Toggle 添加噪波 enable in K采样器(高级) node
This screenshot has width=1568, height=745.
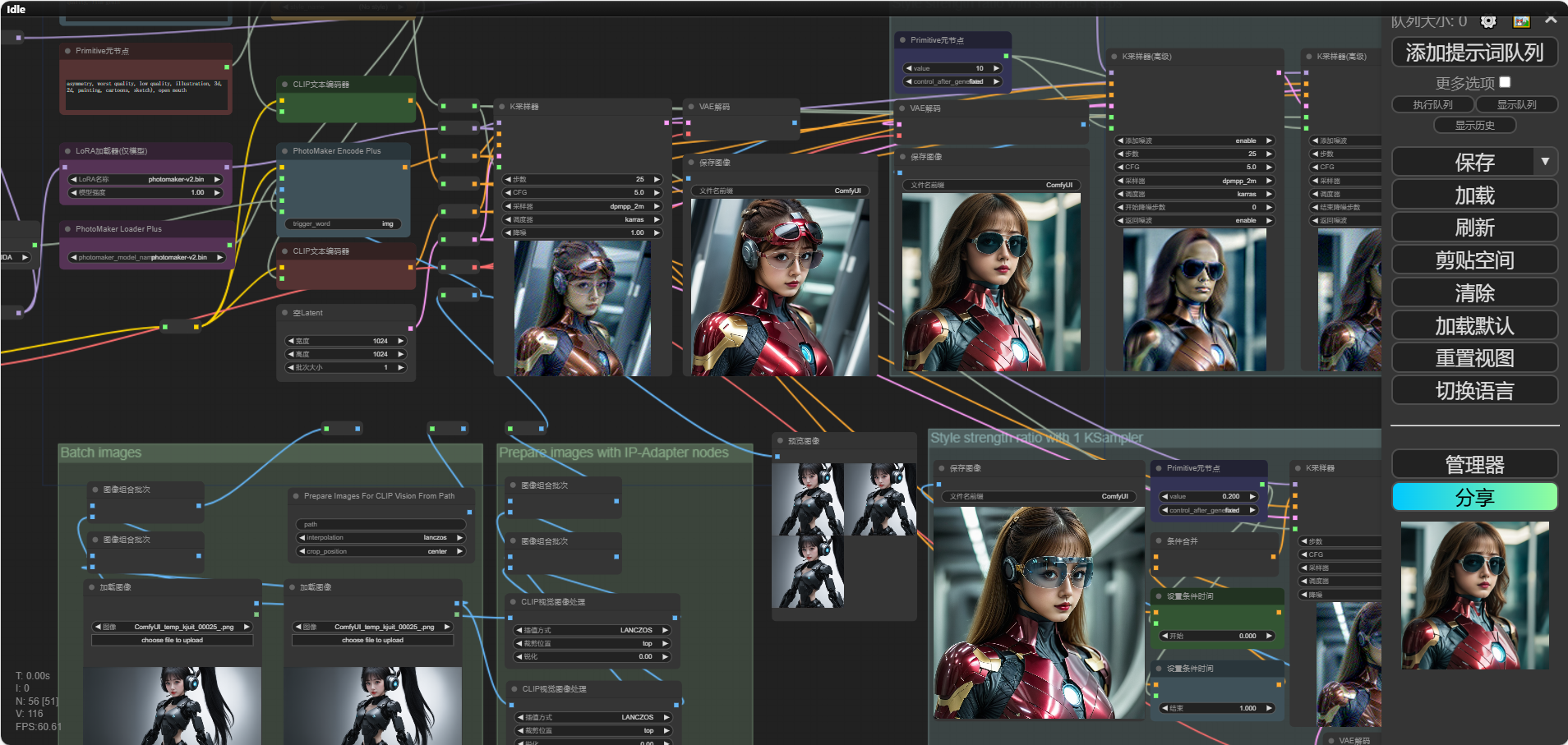pyautogui.click(x=1194, y=140)
